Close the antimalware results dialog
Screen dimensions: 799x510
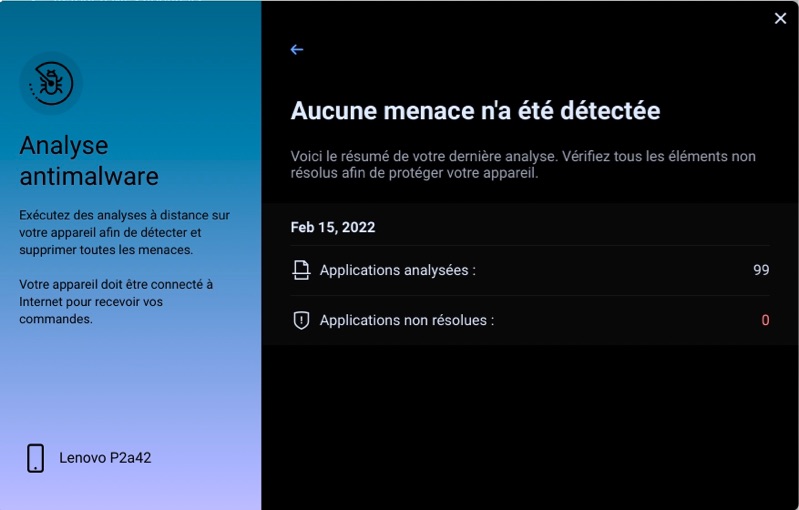pos(780,18)
